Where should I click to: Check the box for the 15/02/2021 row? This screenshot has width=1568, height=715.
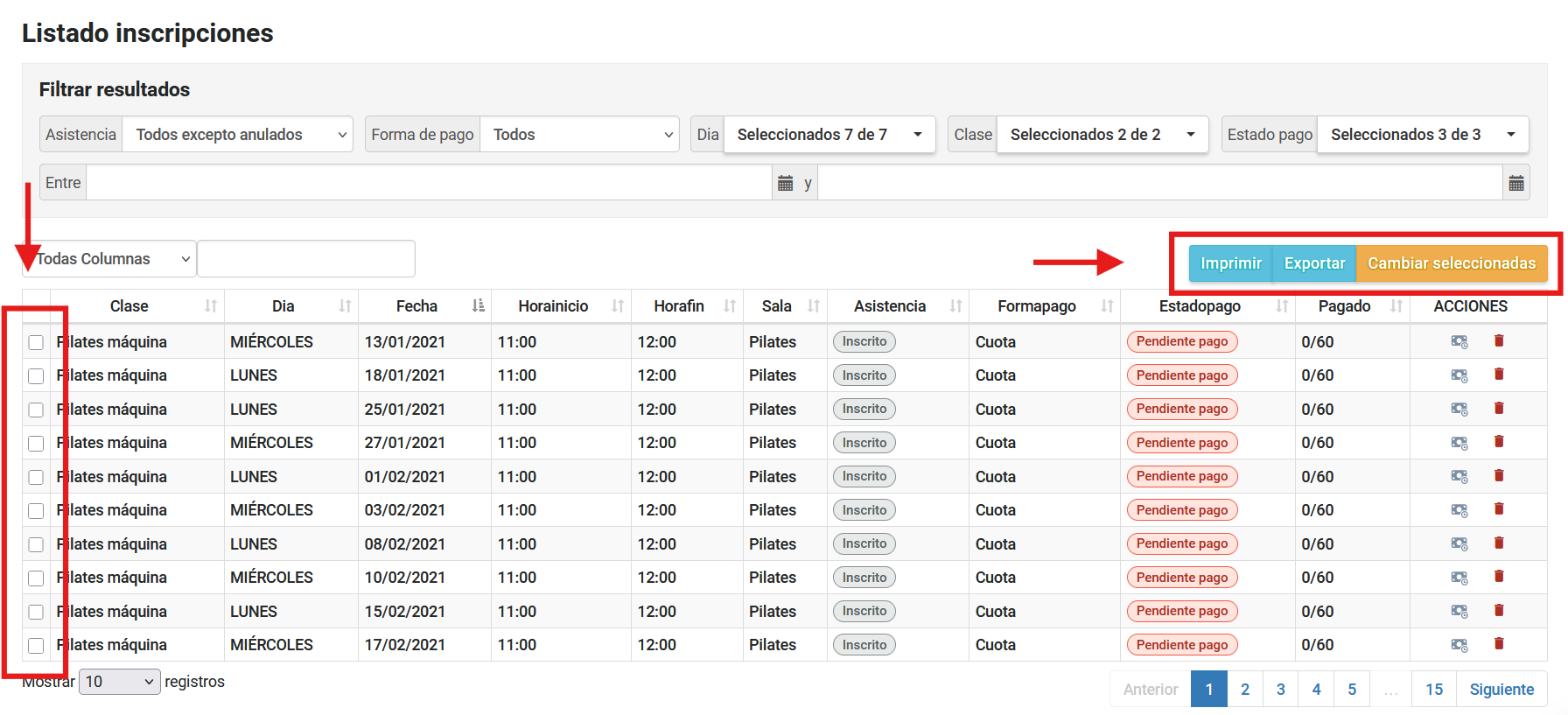(36, 612)
